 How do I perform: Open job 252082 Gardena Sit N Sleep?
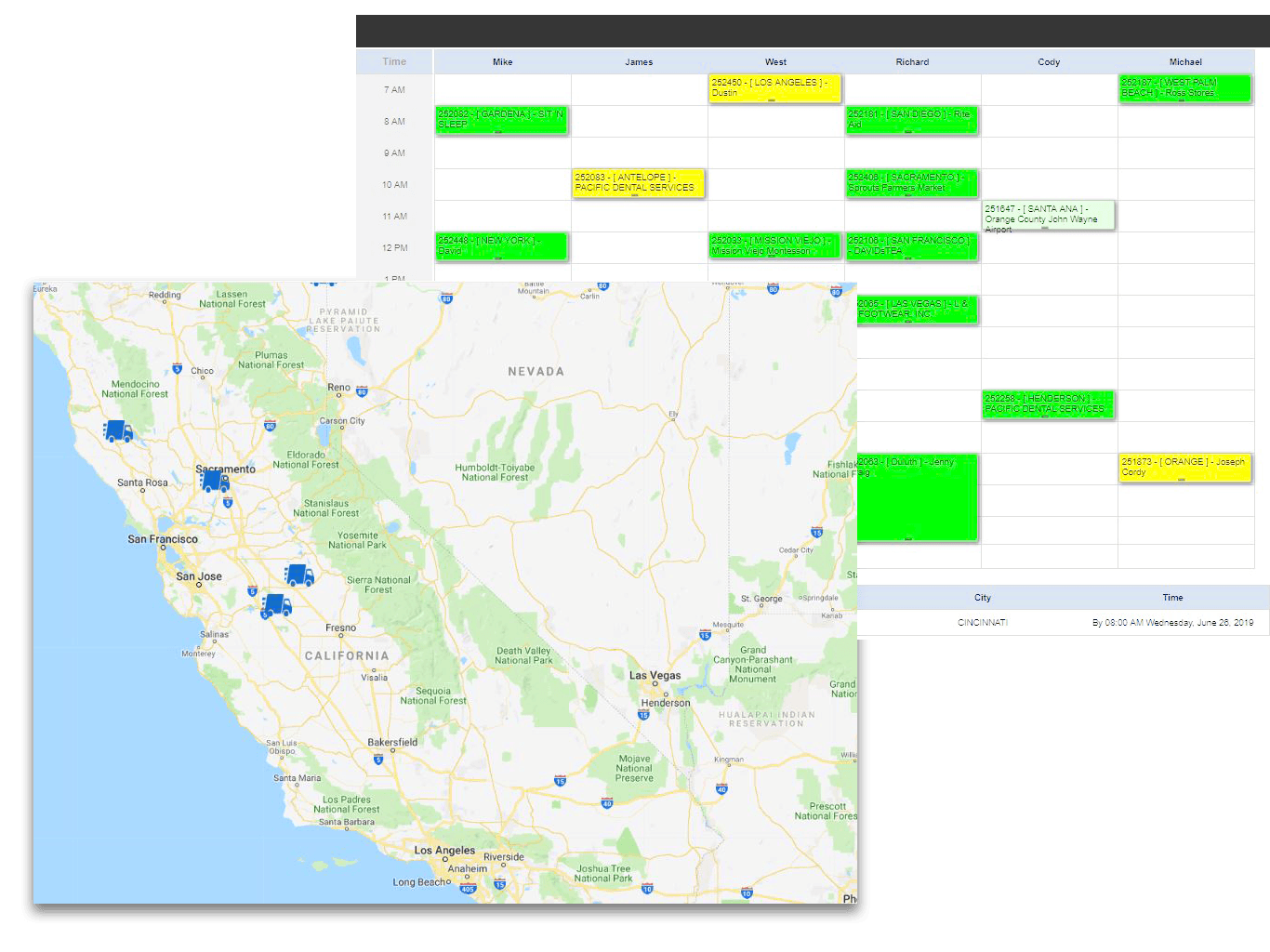pos(501,120)
